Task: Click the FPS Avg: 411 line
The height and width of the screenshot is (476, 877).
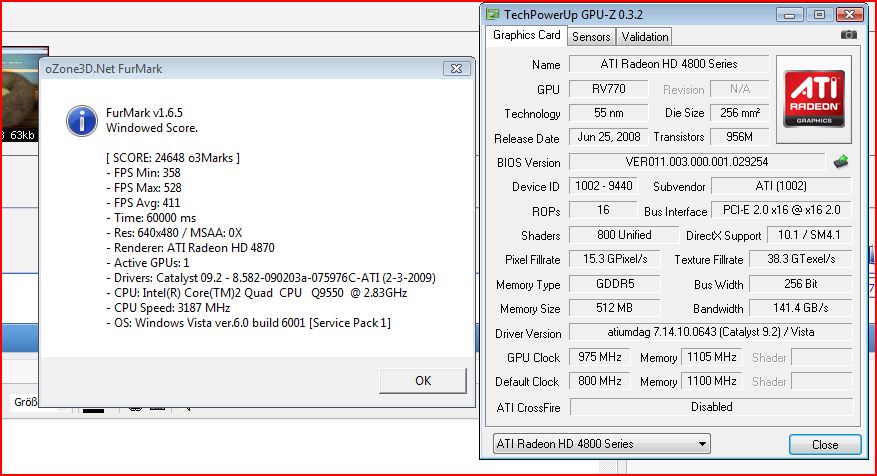Action: (143, 203)
